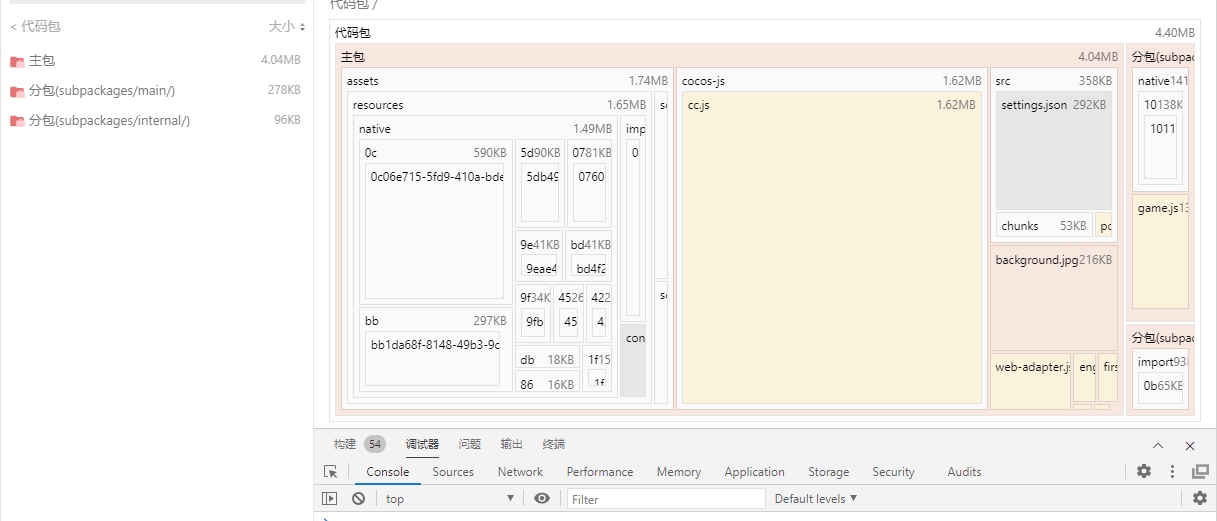Open DevTools more options menu

click(x=1172, y=472)
